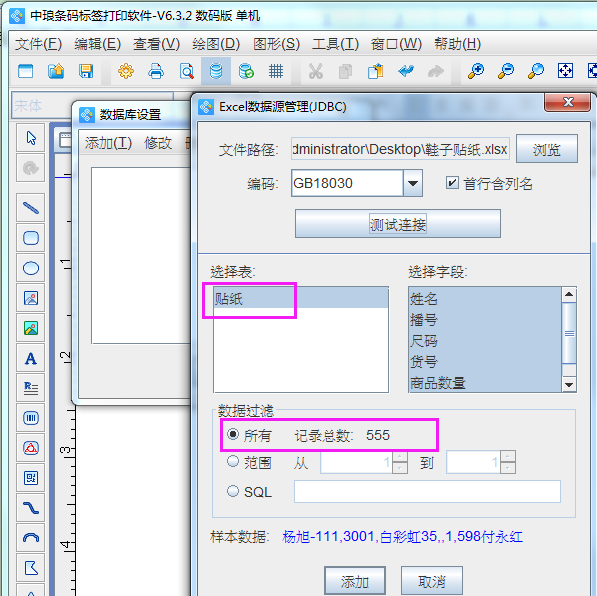Toggle the 首行含列名 checkbox
This screenshot has height=596, width=597.
tap(452, 183)
